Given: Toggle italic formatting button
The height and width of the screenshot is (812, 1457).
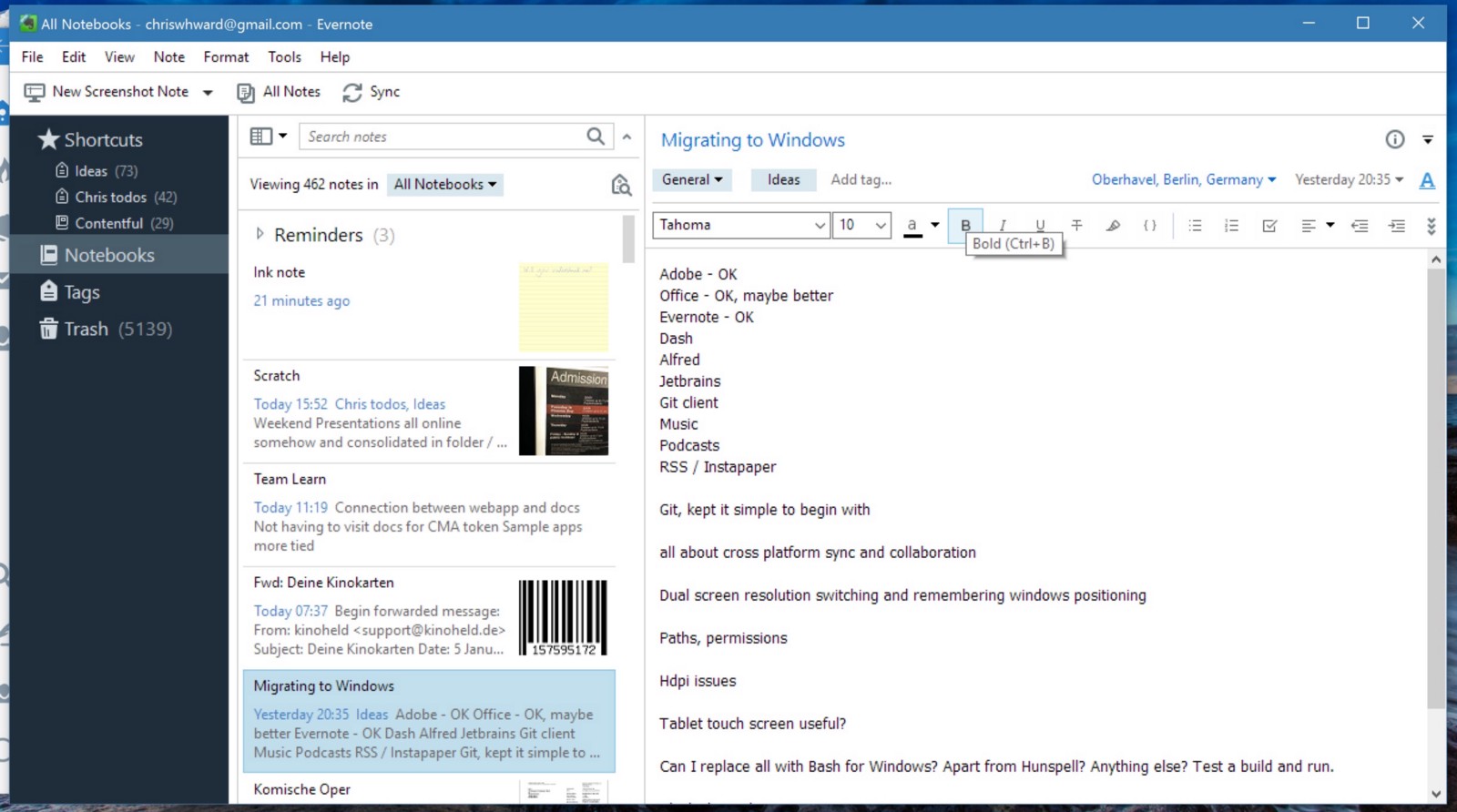Looking at the screenshot, I should (x=1003, y=225).
